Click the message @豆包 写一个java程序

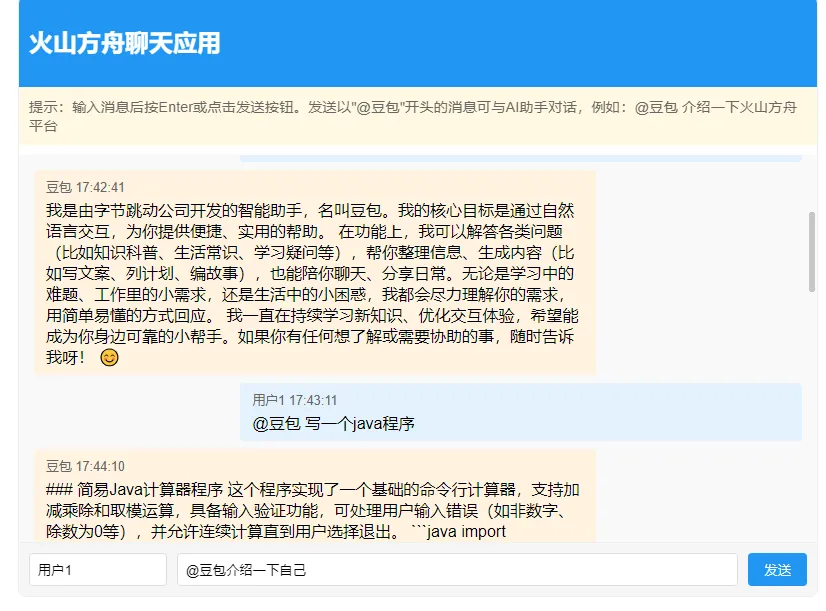[333, 423]
